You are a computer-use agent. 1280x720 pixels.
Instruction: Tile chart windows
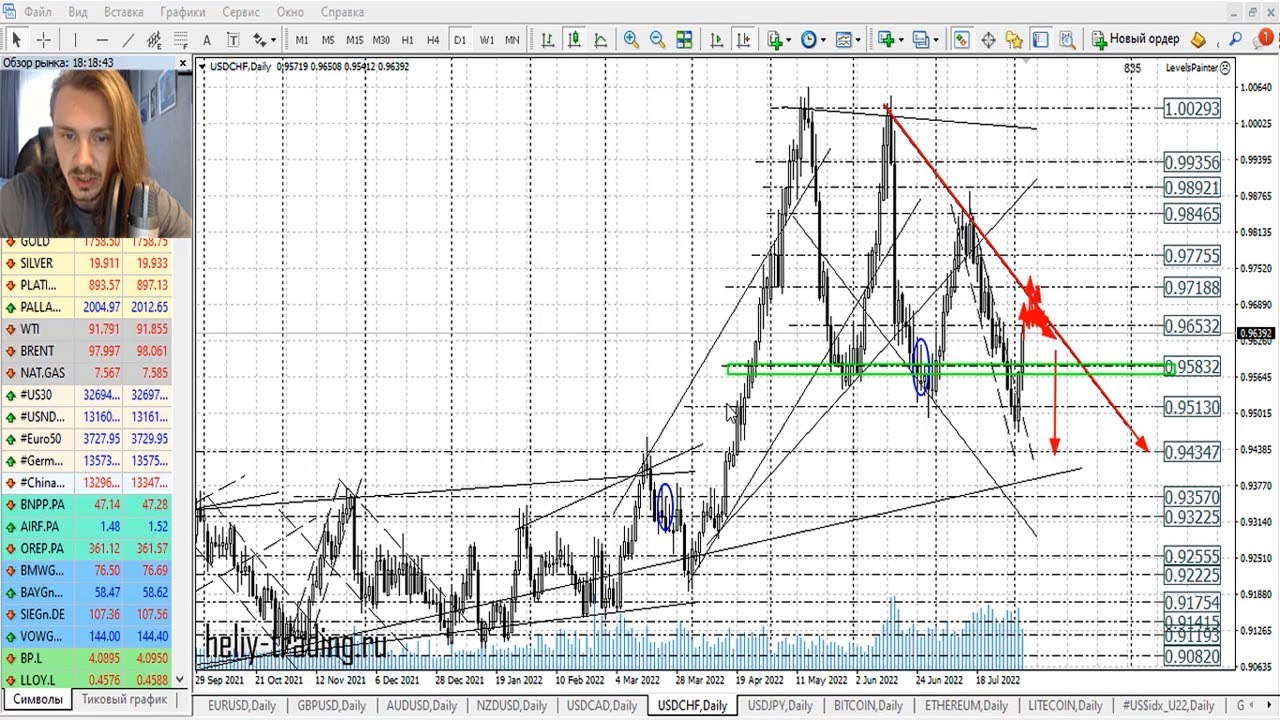tap(684, 40)
